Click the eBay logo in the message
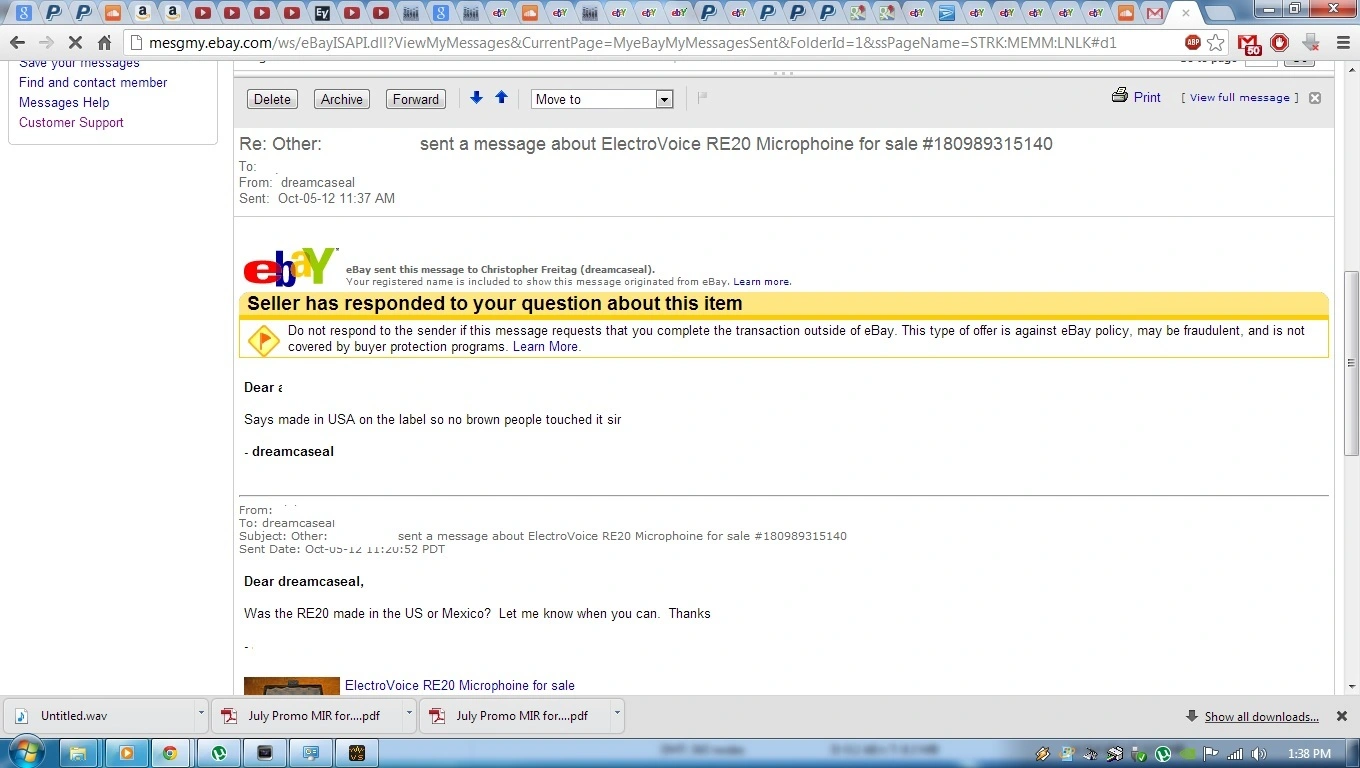 [x=291, y=267]
